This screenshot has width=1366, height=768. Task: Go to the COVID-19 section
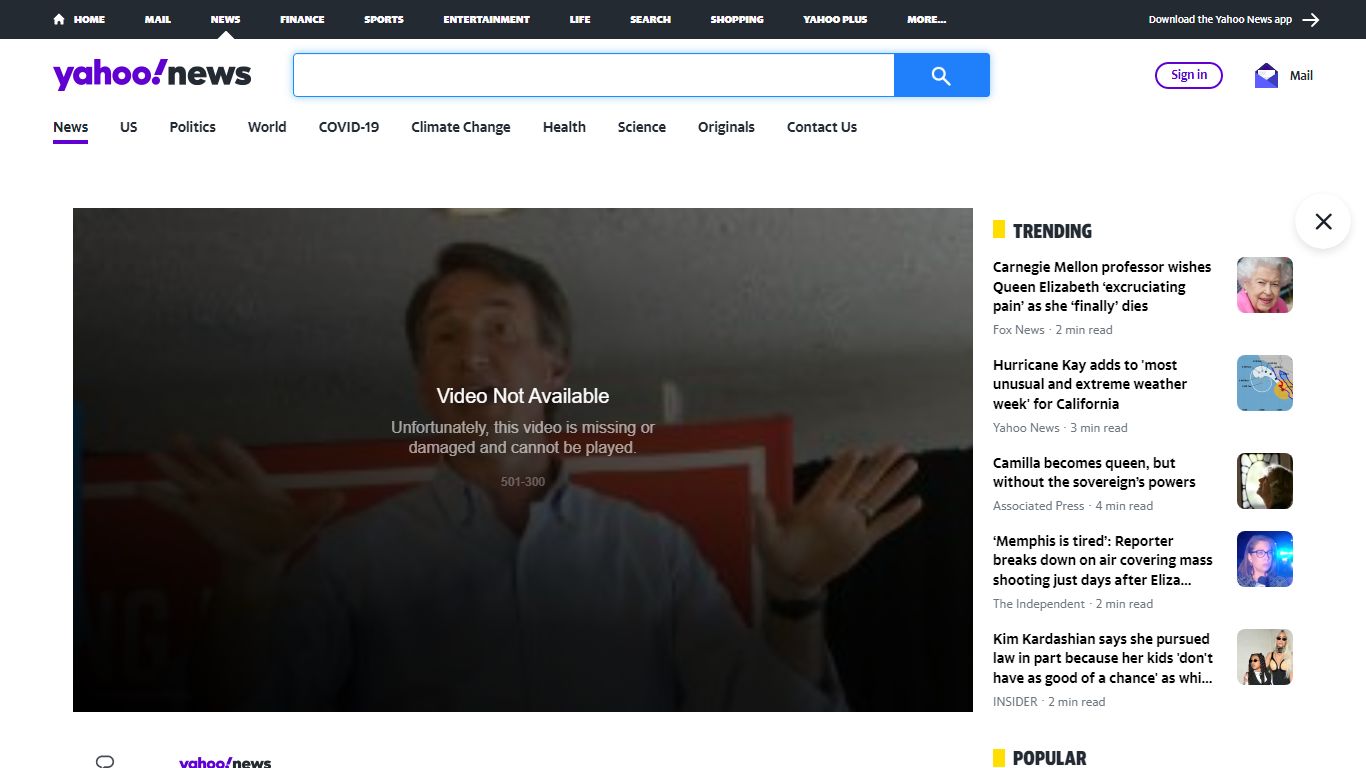(x=349, y=127)
